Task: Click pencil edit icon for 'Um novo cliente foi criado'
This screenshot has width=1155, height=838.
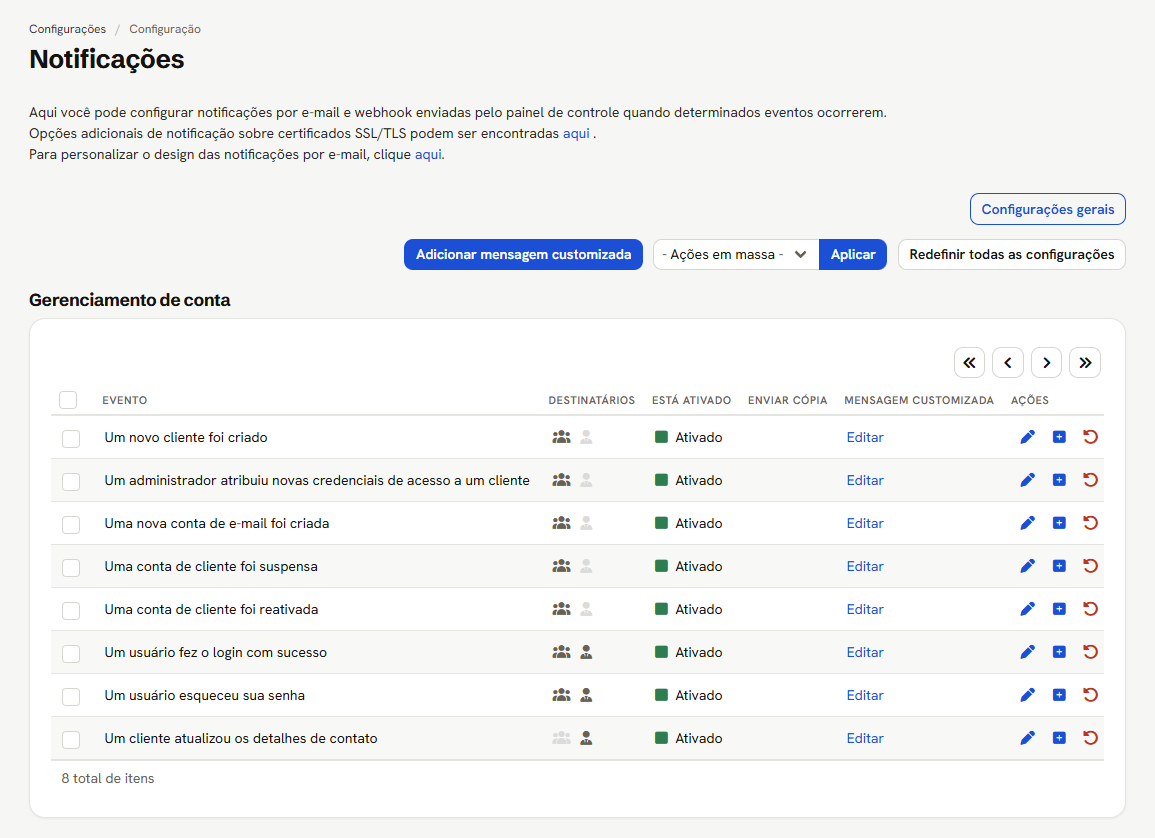Action: (1028, 437)
